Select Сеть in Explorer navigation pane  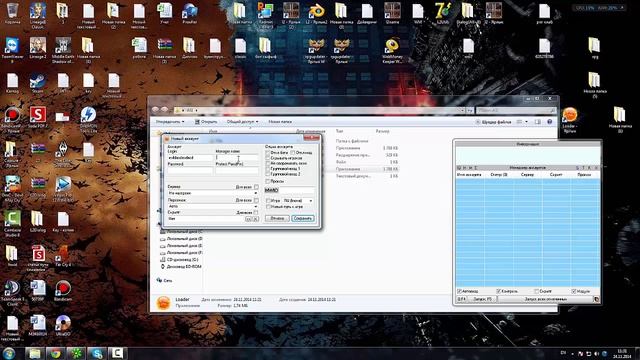(164, 280)
